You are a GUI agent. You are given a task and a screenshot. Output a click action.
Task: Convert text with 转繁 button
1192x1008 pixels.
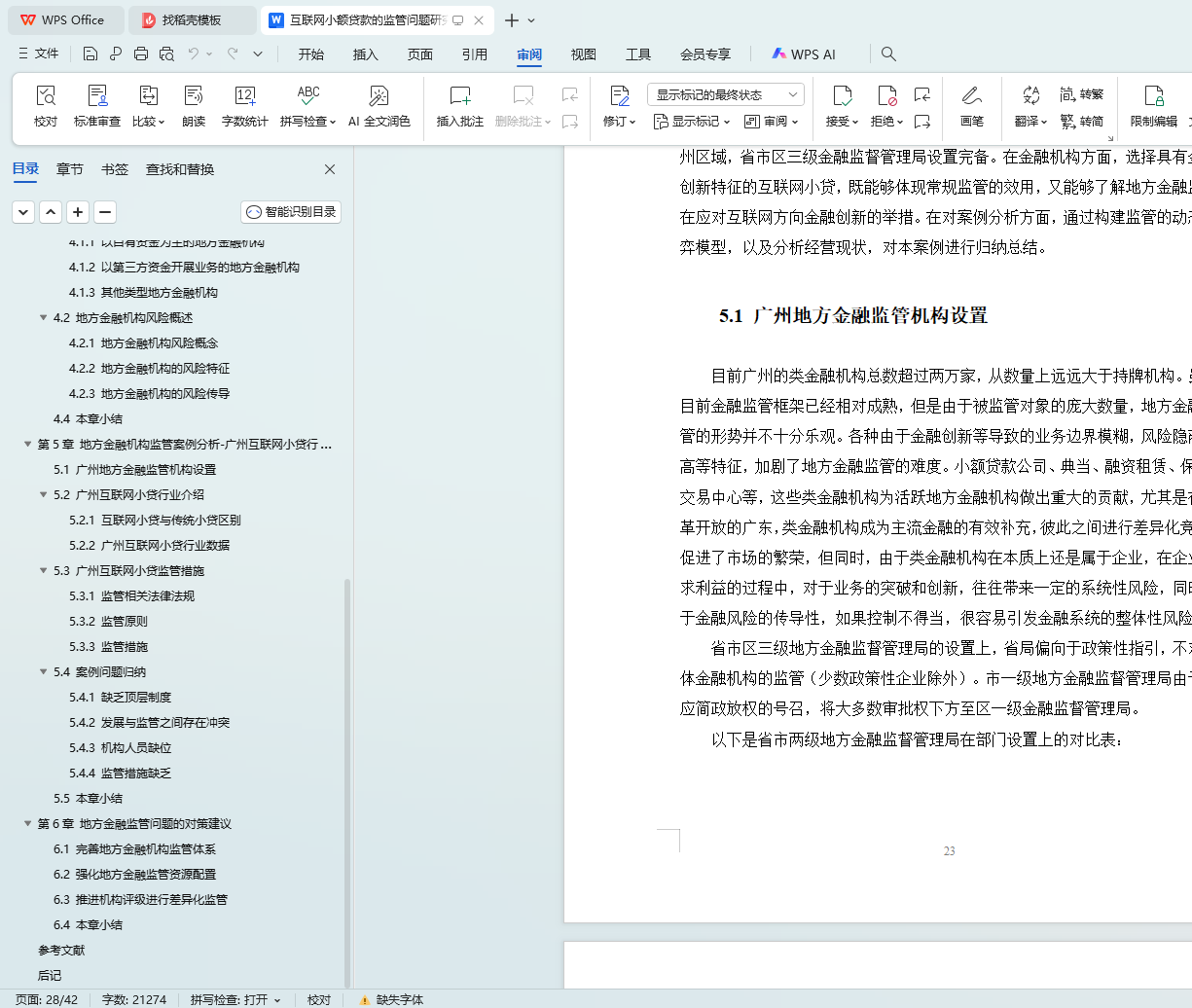click(1082, 94)
